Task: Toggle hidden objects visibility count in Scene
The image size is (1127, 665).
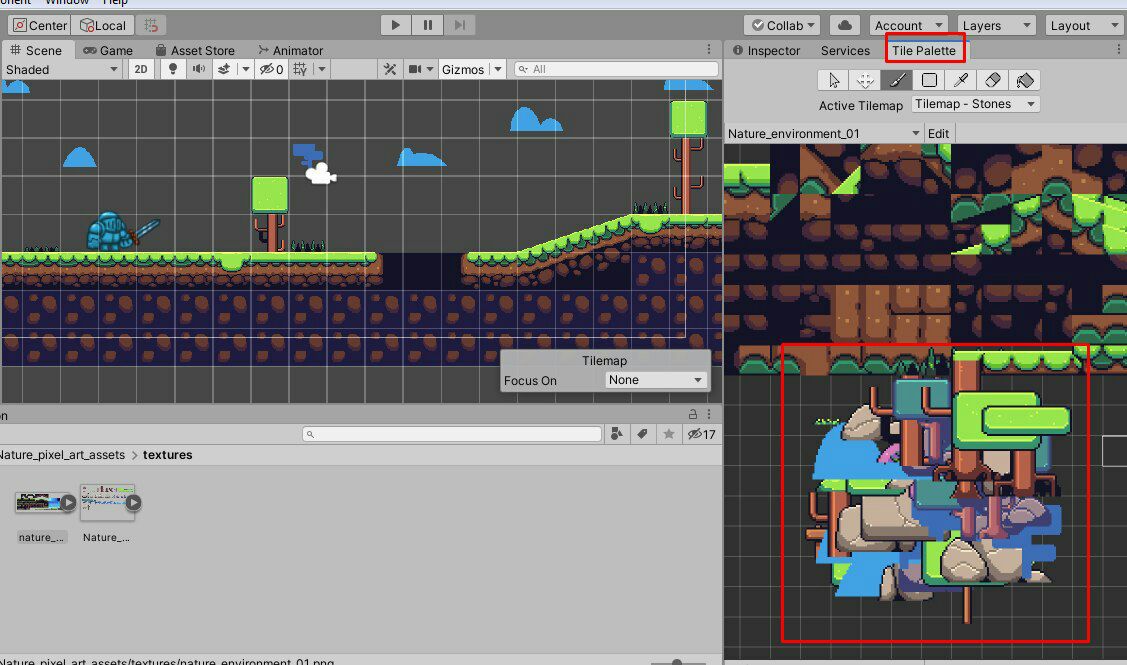Action: coord(272,69)
